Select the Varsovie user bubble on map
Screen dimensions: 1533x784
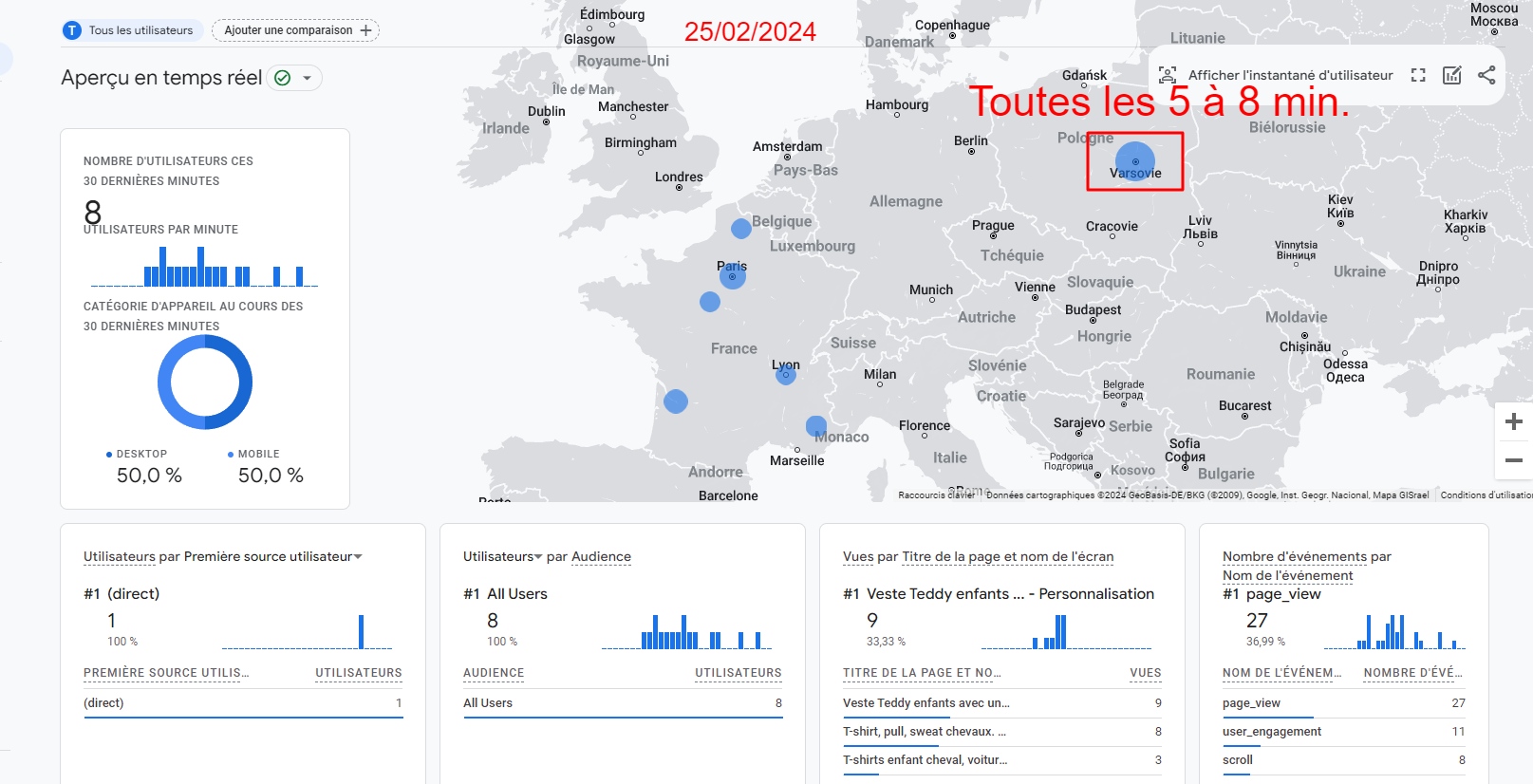[x=1135, y=161]
